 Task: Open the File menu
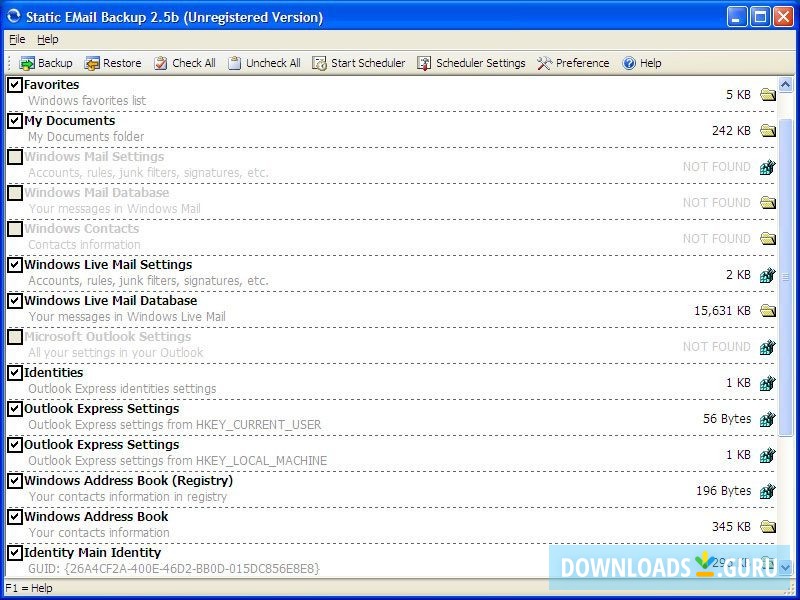coord(17,39)
